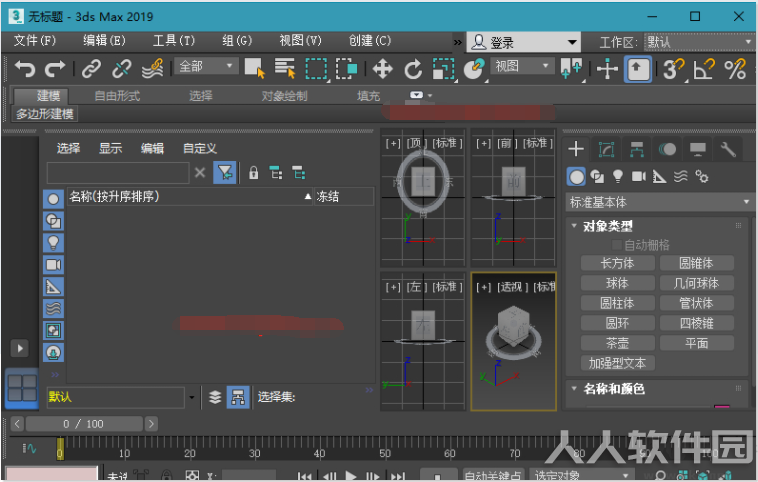758x482 pixels.
Task: Open the Motion command panel tab
Action: pos(667,149)
